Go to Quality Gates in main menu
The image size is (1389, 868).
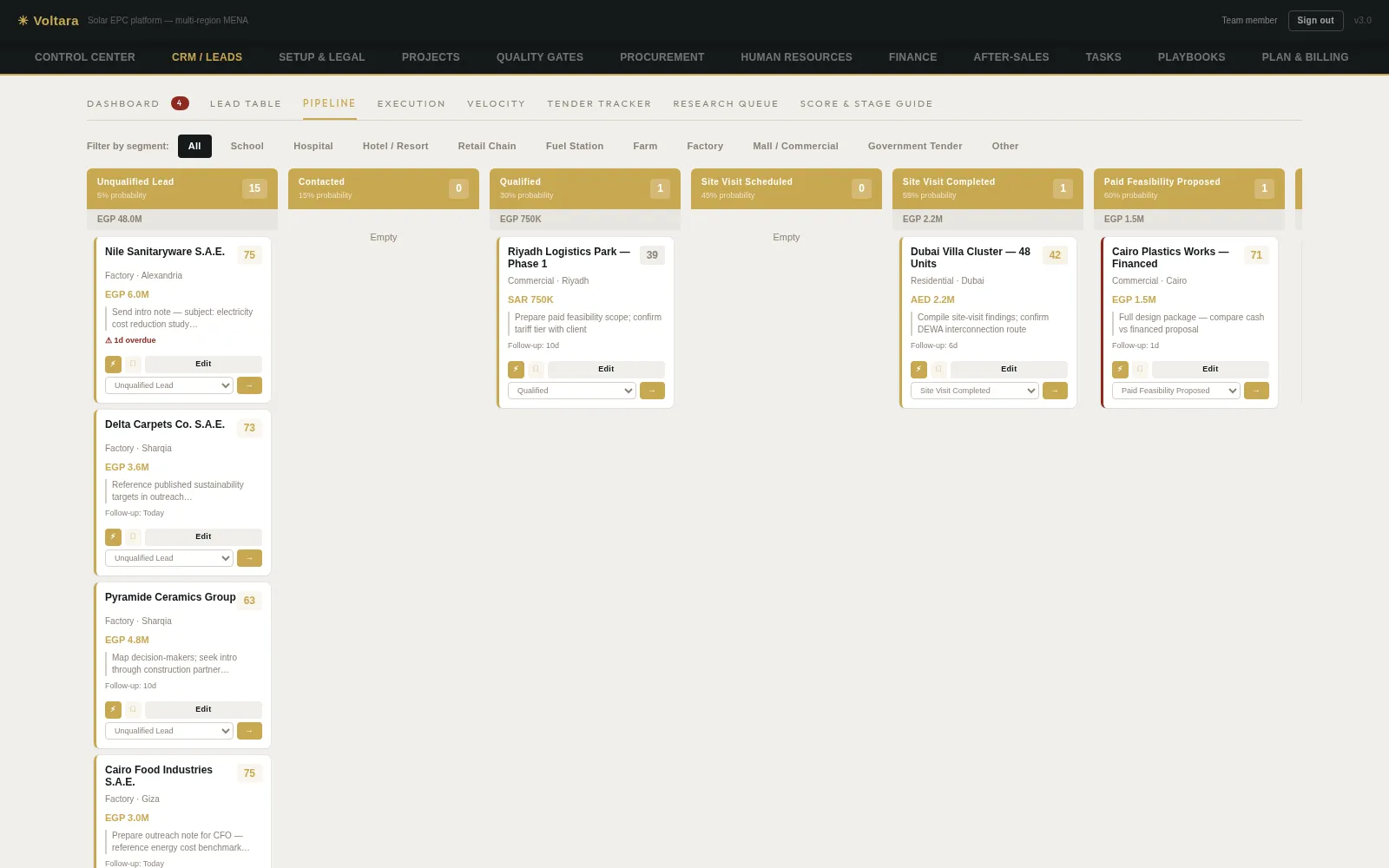tap(540, 57)
